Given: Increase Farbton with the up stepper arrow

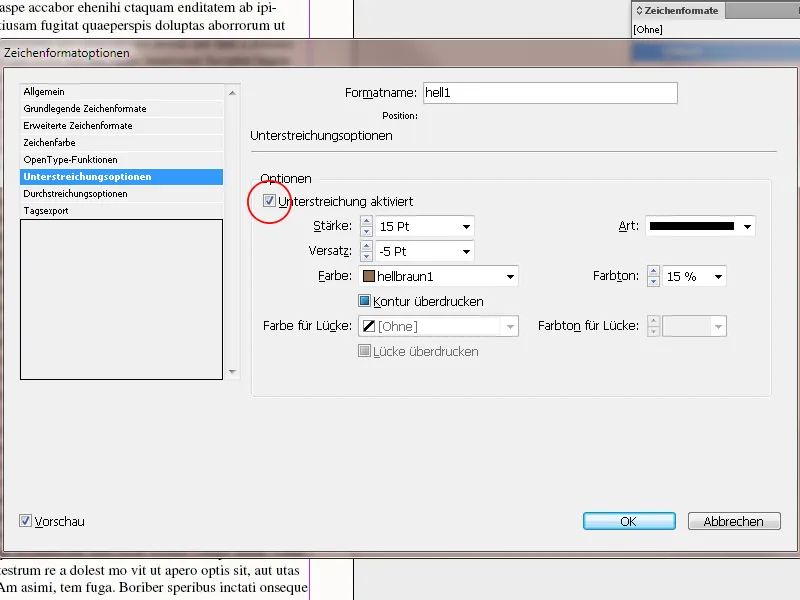Looking at the screenshot, I should (654, 271).
